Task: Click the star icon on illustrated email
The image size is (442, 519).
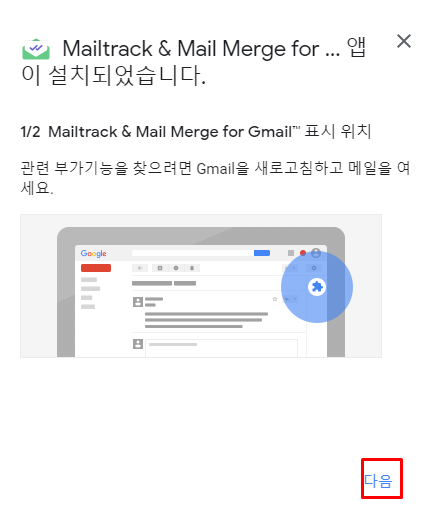Action: 275,299
